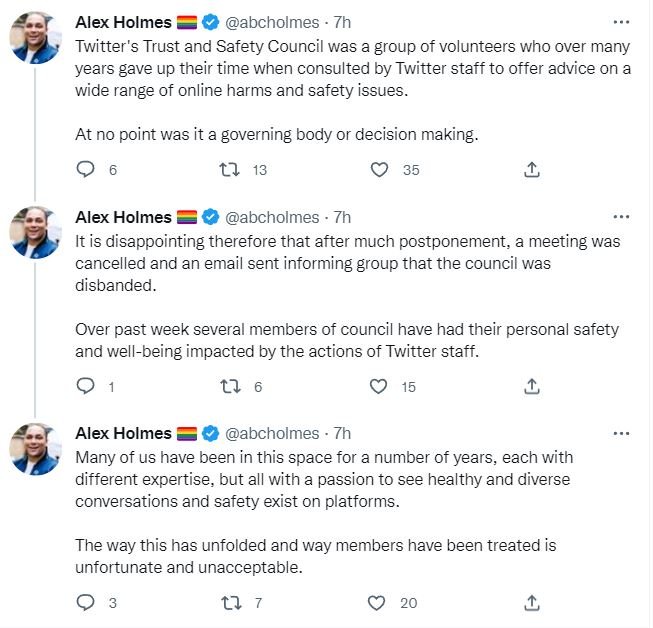The height and width of the screenshot is (628, 653).
Task: Like the second tweet with 15 likes
Action: 379,386
